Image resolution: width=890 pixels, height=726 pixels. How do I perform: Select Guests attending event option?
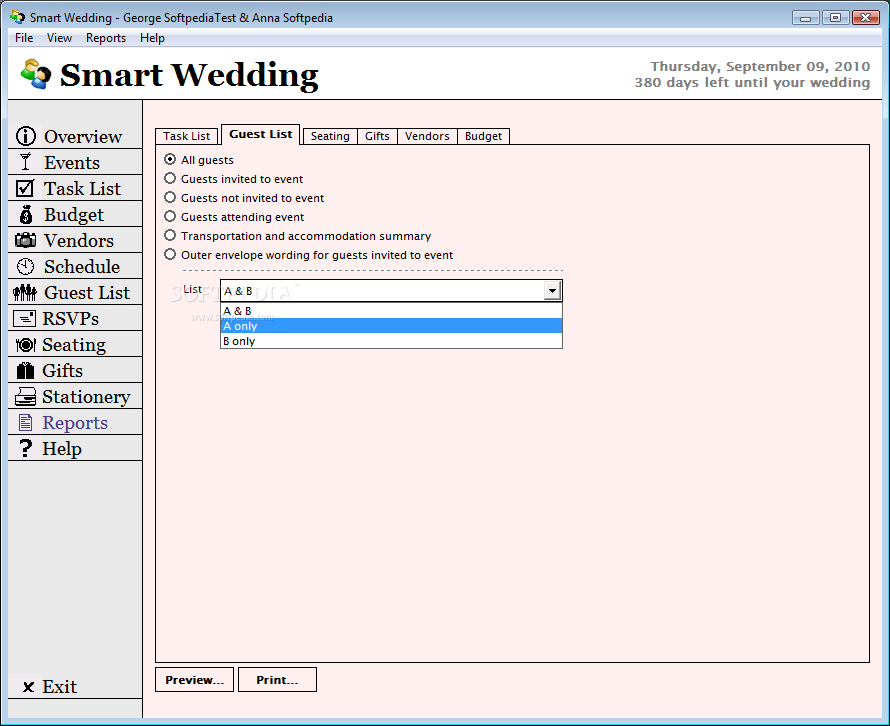tap(170, 216)
